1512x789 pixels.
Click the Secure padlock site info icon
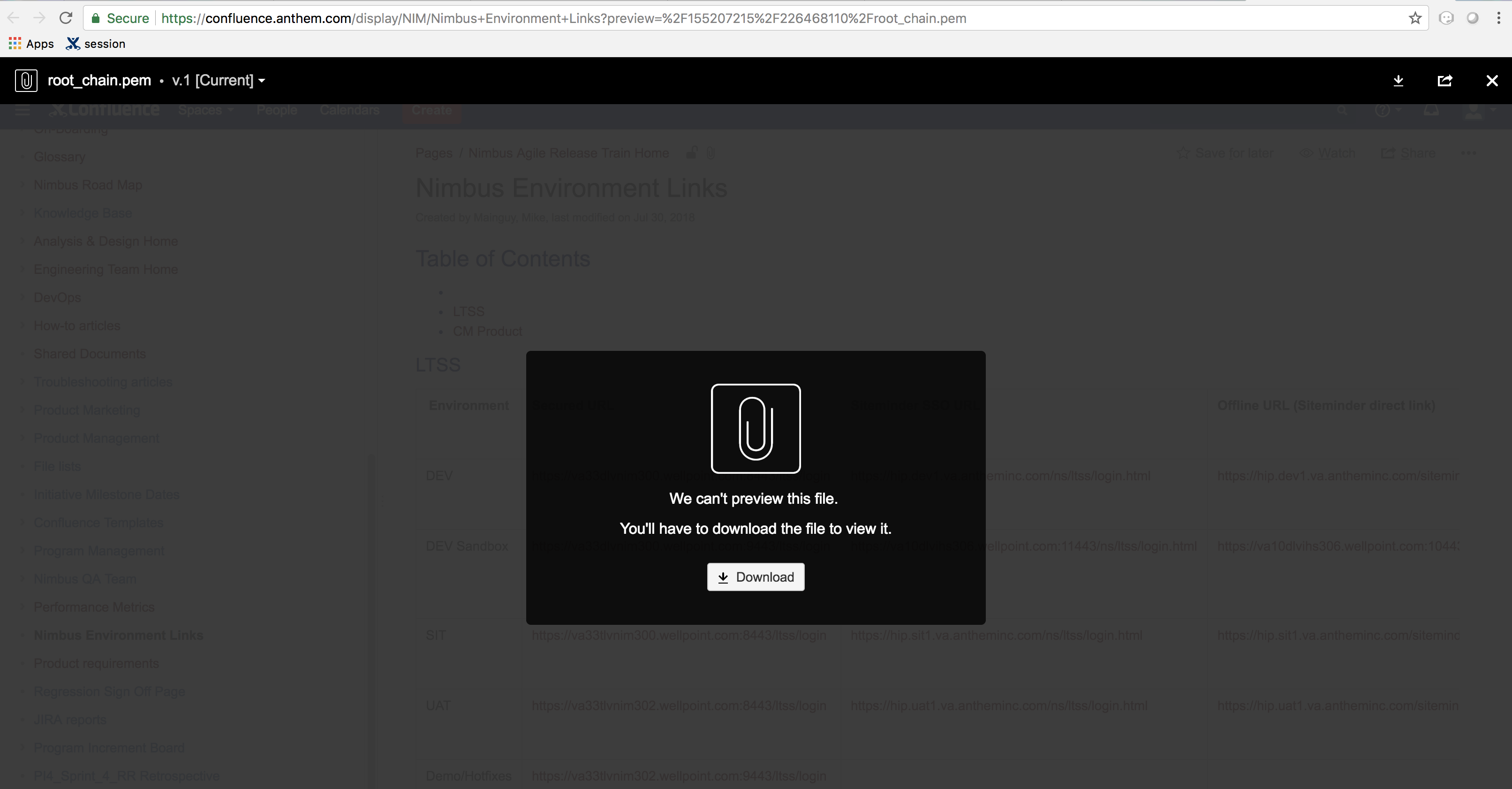tap(95, 18)
